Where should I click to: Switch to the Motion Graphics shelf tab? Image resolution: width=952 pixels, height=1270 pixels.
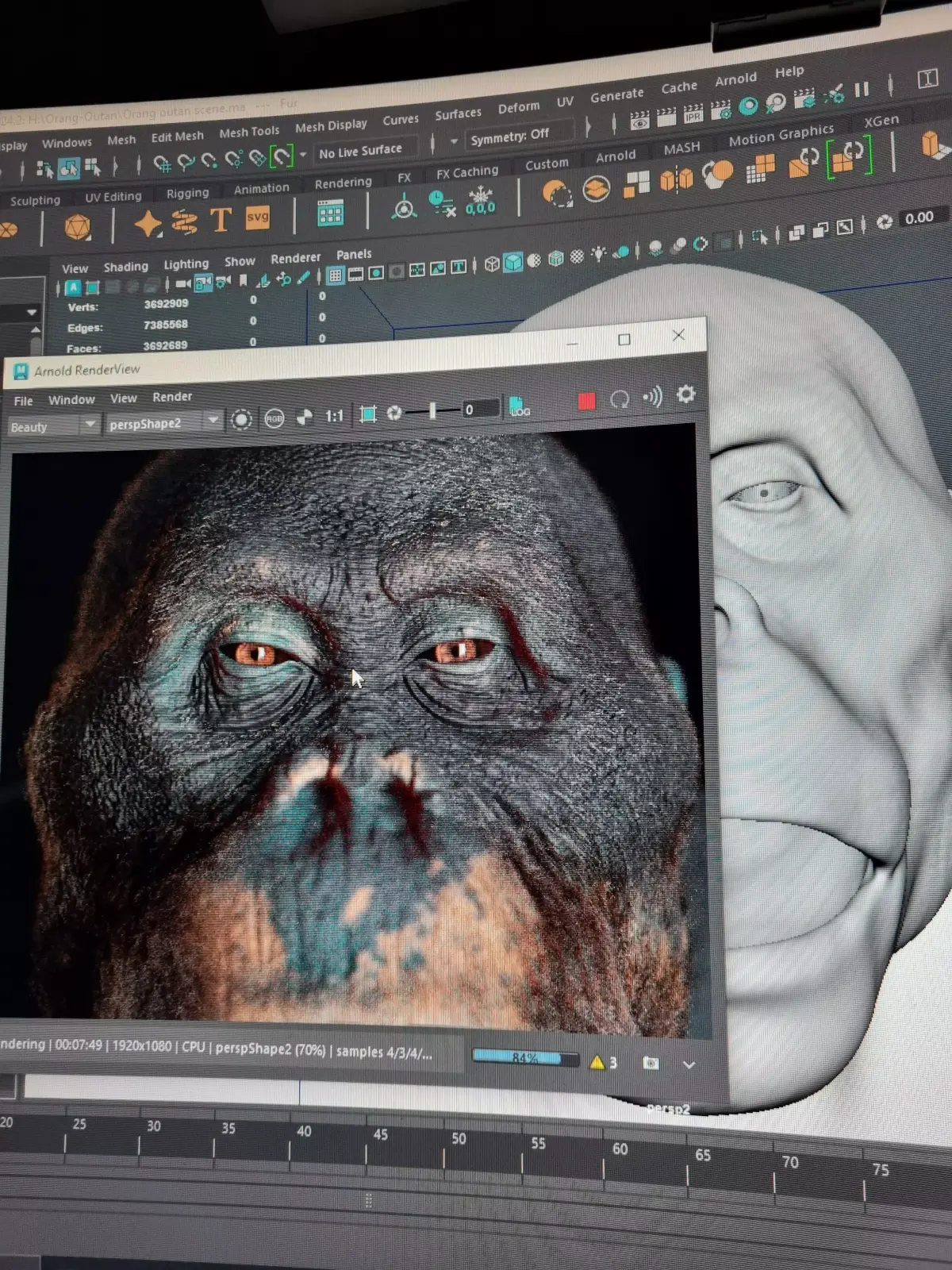[781, 135]
